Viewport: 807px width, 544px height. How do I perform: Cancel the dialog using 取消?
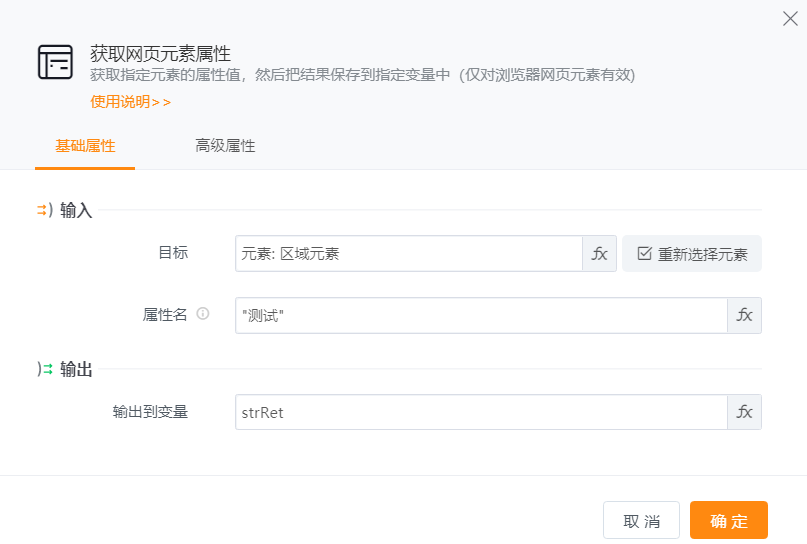coord(641,521)
